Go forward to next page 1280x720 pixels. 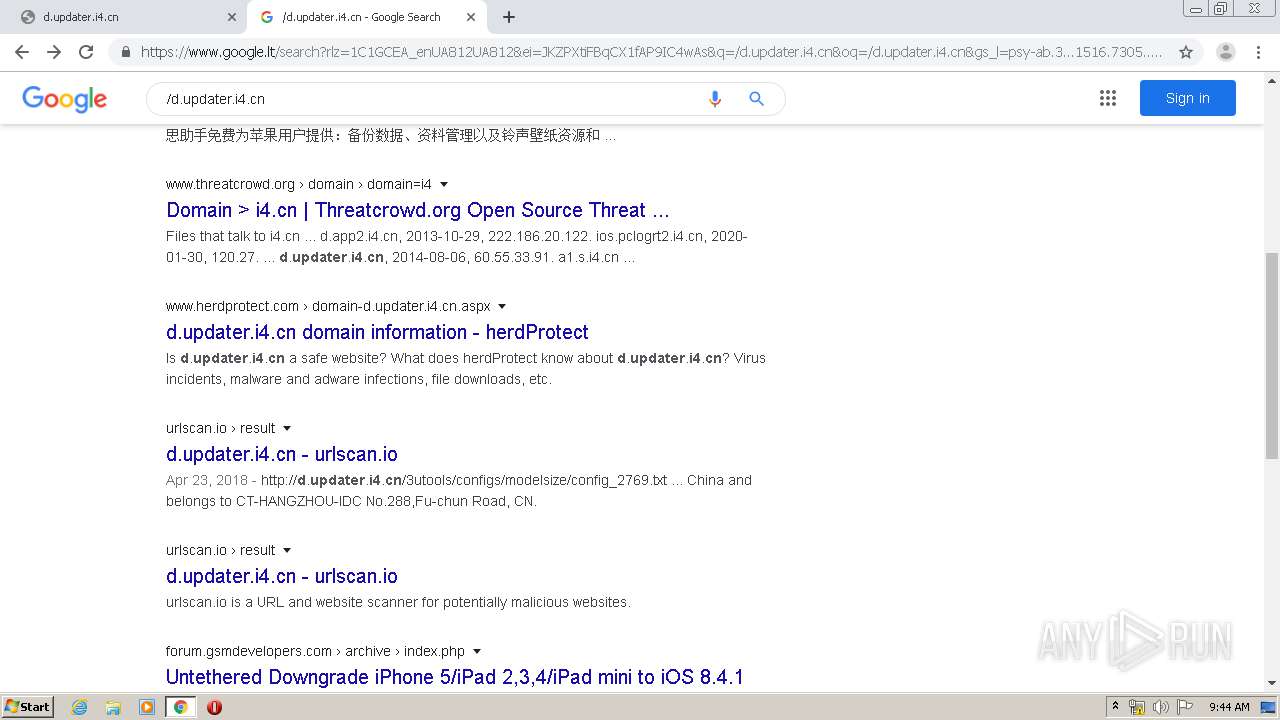[x=54, y=52]
